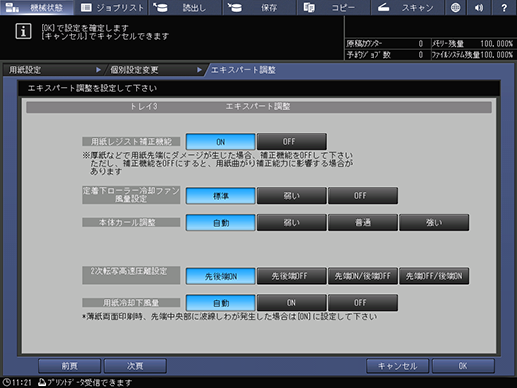
Task: Click the 原稿カウンター counter value
Action: [x=421, y=44]
